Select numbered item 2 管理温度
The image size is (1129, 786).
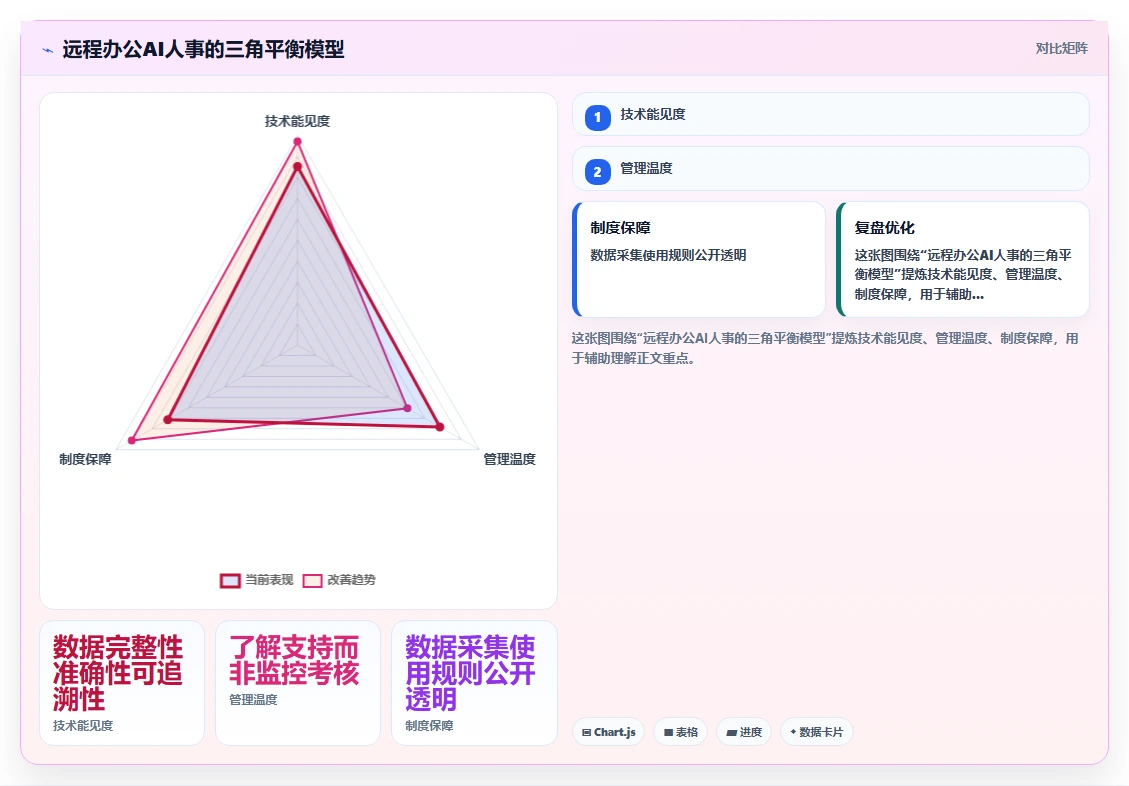point(830,169)
